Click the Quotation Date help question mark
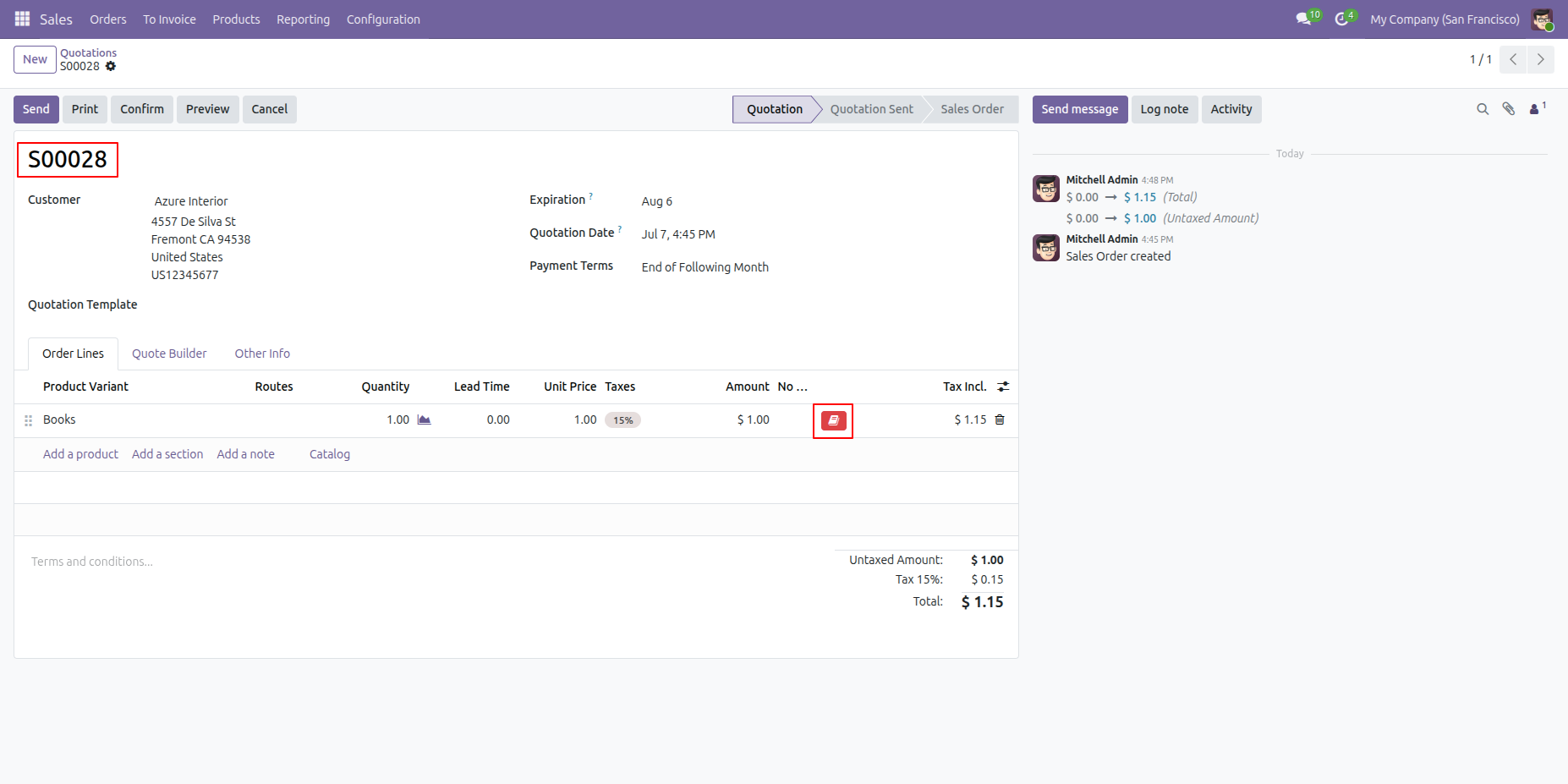1568x784 pixels. 620,229
